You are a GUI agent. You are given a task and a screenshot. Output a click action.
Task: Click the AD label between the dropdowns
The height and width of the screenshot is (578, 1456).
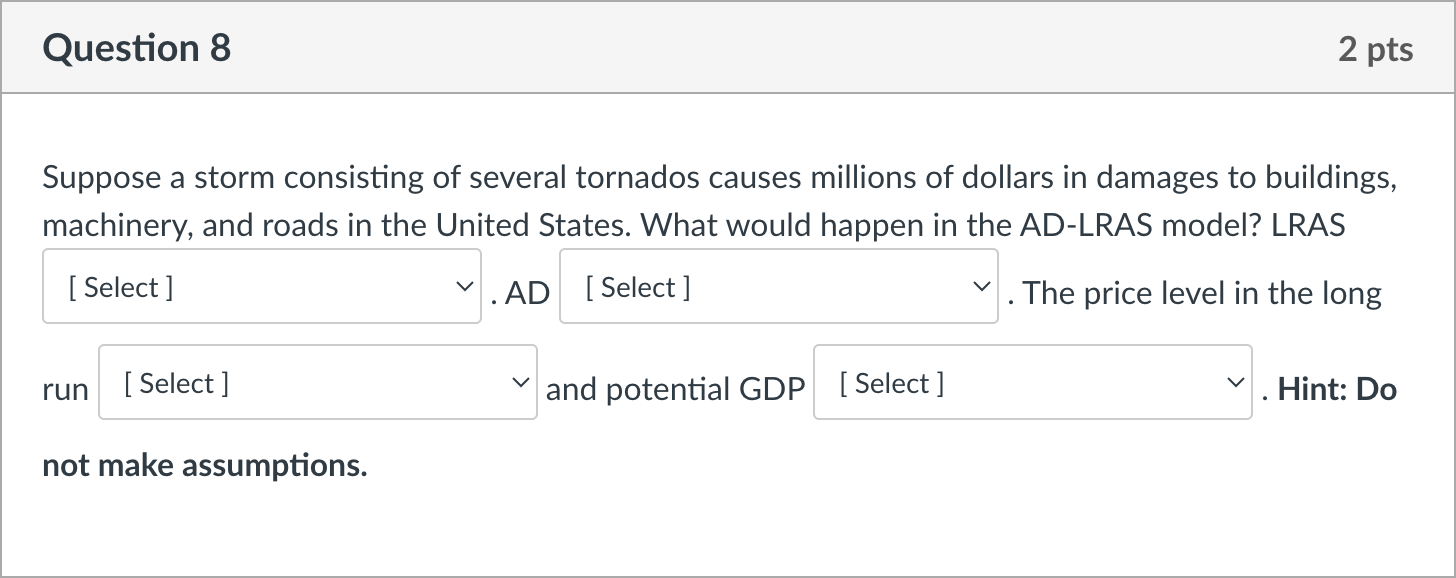(x=529, y=293)
